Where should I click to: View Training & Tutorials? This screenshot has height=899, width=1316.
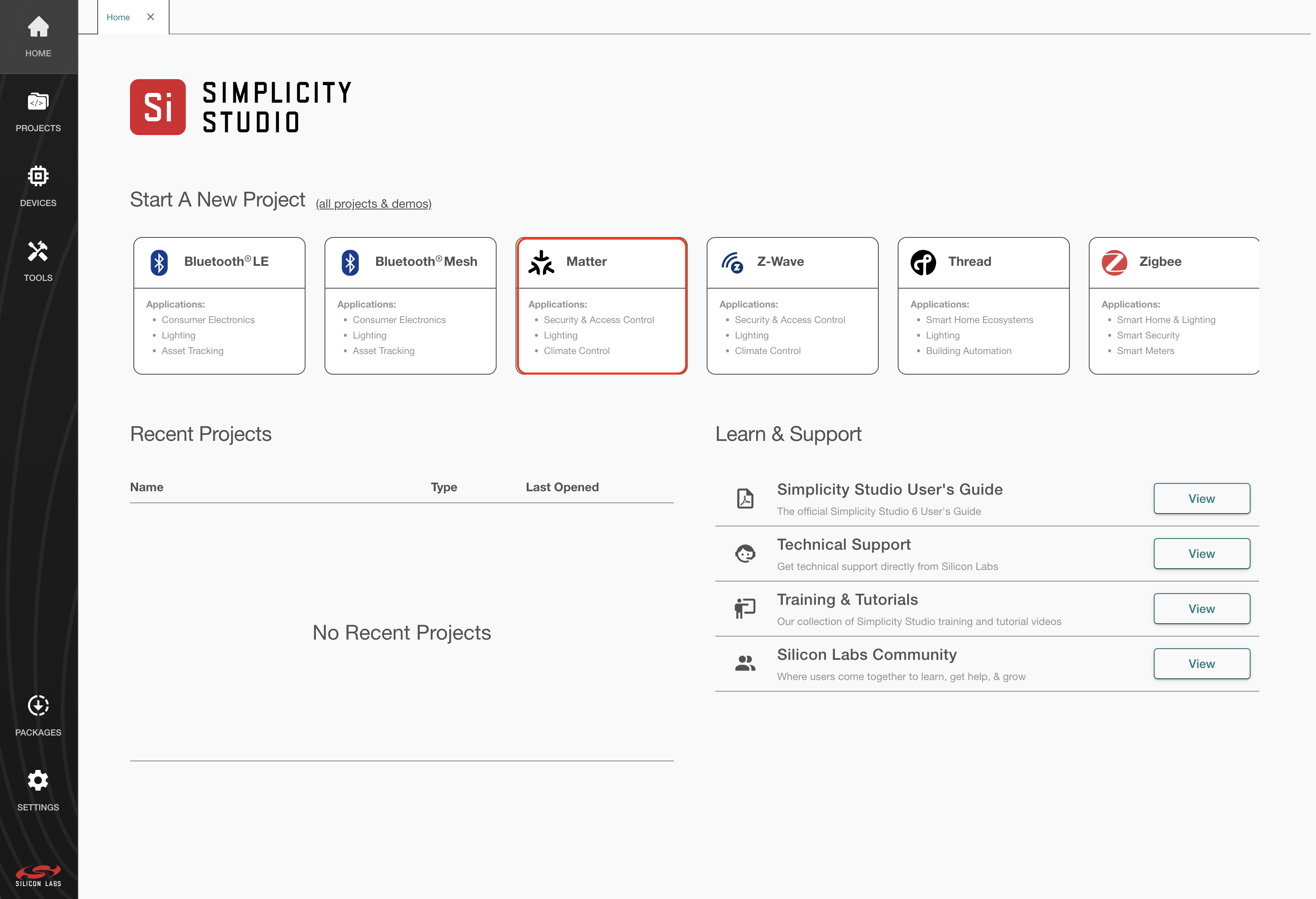[1202, 609]
